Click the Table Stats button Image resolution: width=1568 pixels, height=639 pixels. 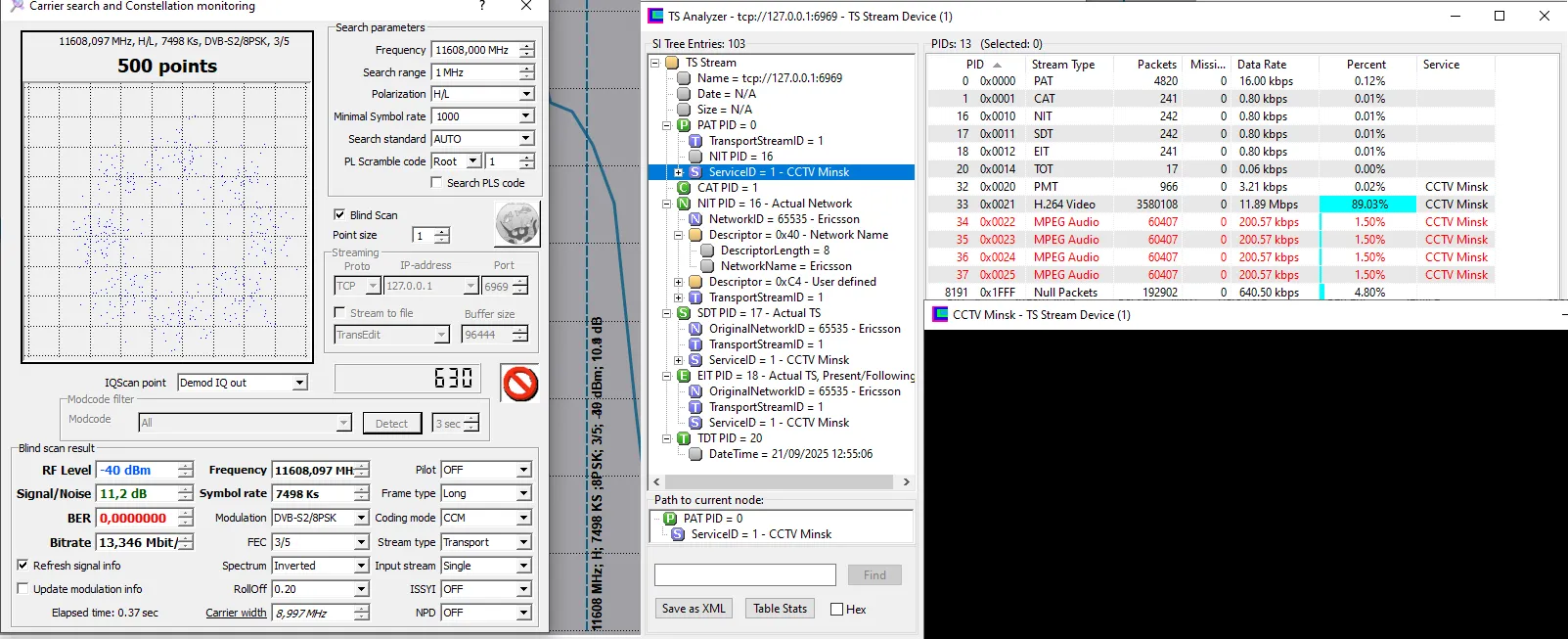click(x=780, y=609)
